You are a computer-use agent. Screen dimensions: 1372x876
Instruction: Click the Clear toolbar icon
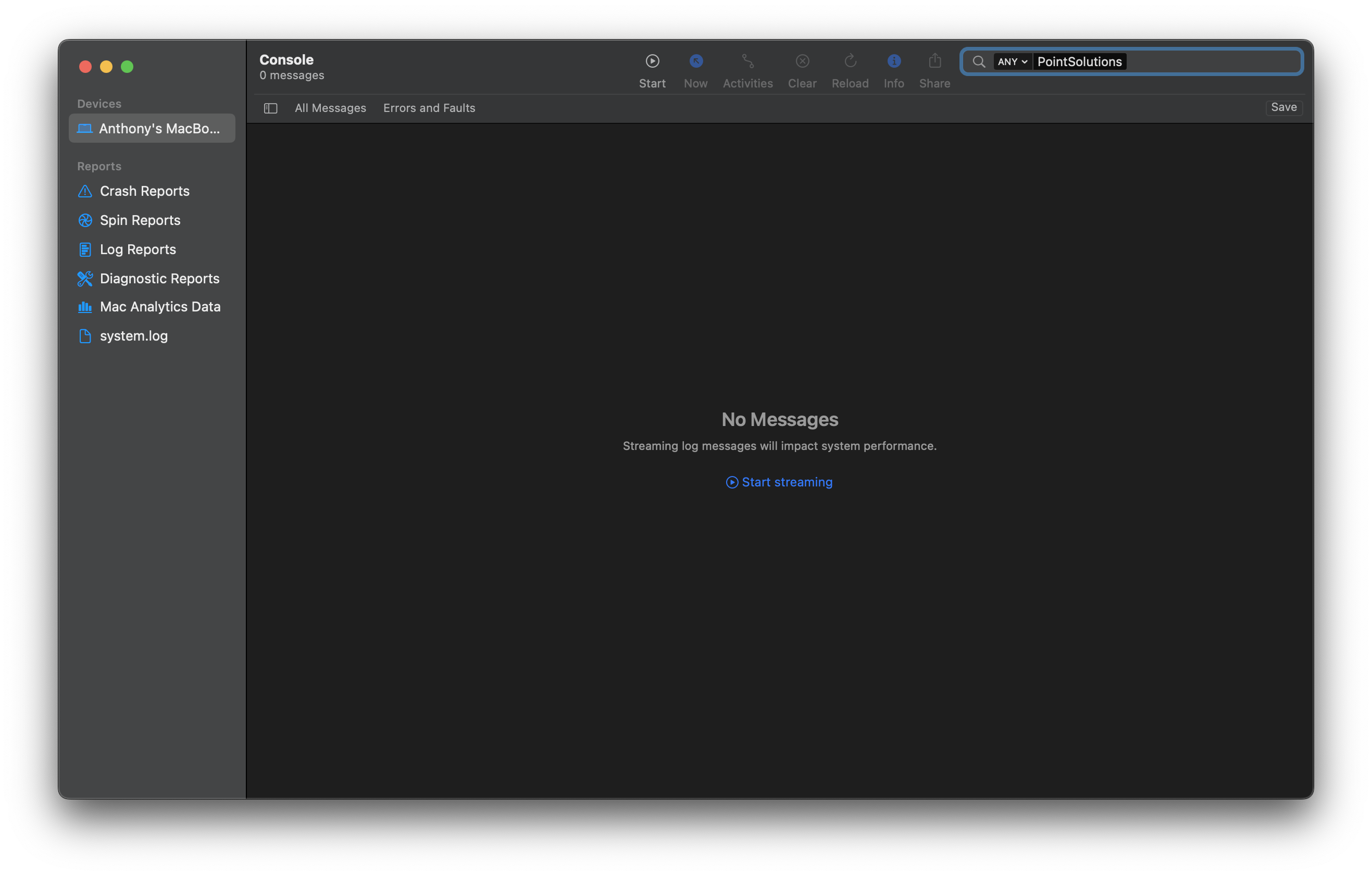(802, 61)
